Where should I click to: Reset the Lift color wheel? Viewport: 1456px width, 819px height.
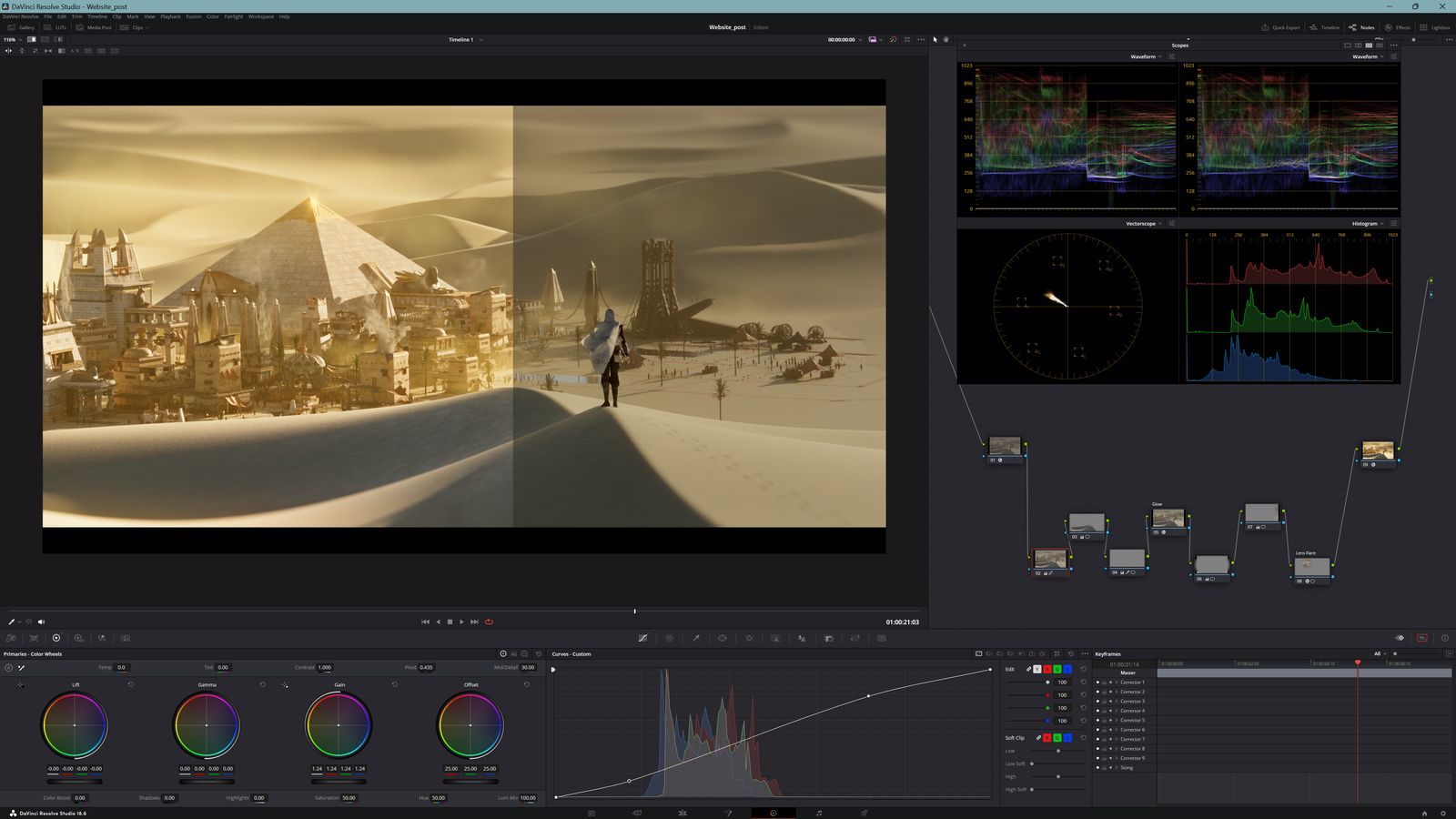[x=131, y=684]
